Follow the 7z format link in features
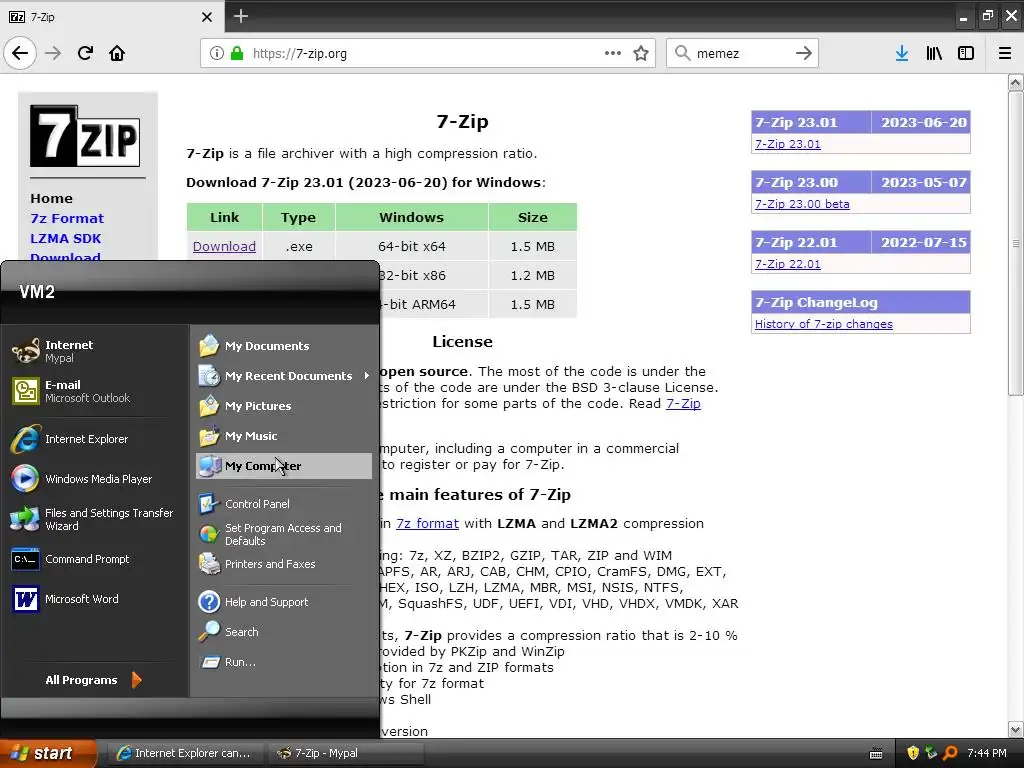1024x768 pixels. pyautogui.click(x=427, y=523)
